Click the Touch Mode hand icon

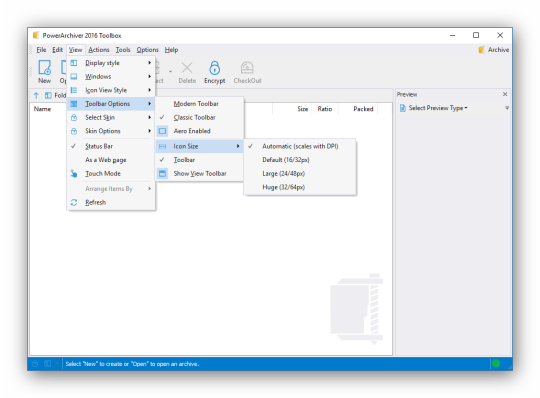pos(74,174)
